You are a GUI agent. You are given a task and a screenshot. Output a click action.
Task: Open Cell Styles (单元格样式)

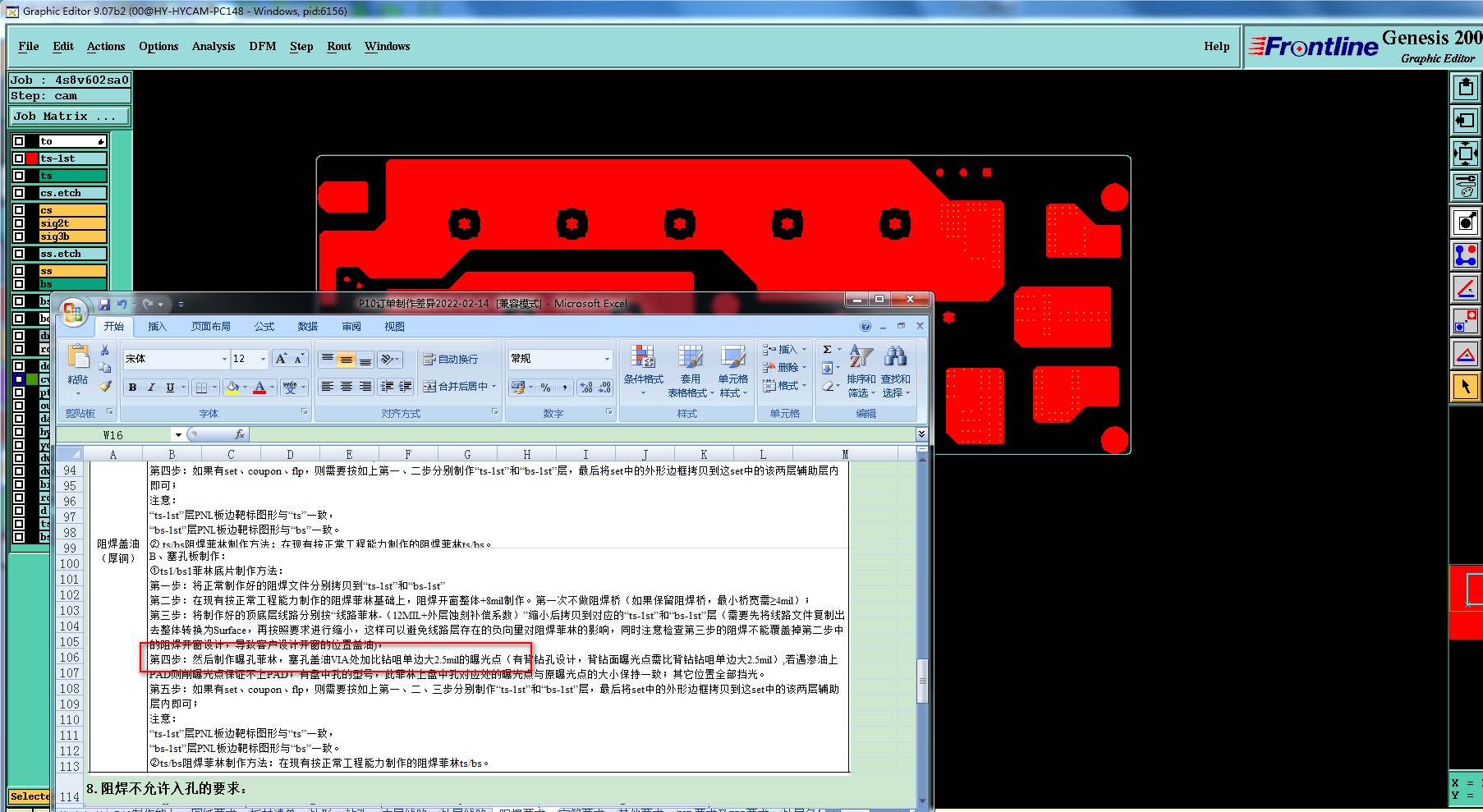point(733,370)
